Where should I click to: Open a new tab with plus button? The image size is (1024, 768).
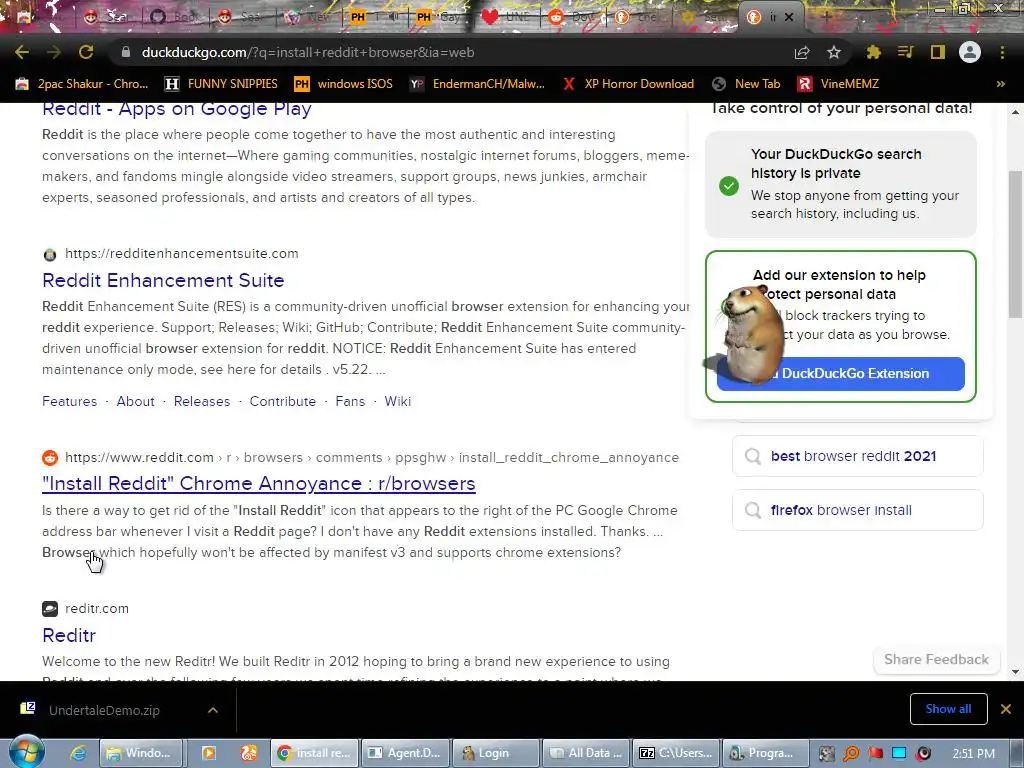(x=825, y=17)
